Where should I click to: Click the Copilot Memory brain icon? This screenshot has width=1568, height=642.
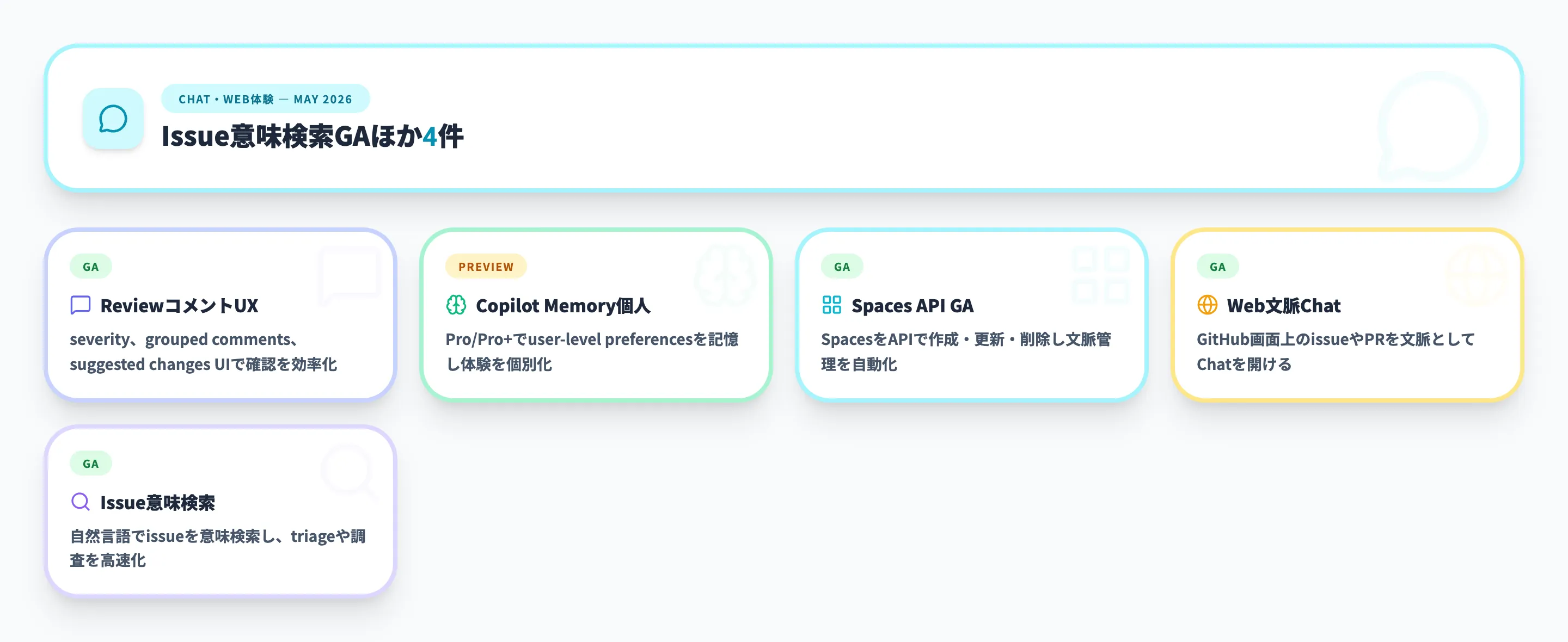[x=456, y=305]
